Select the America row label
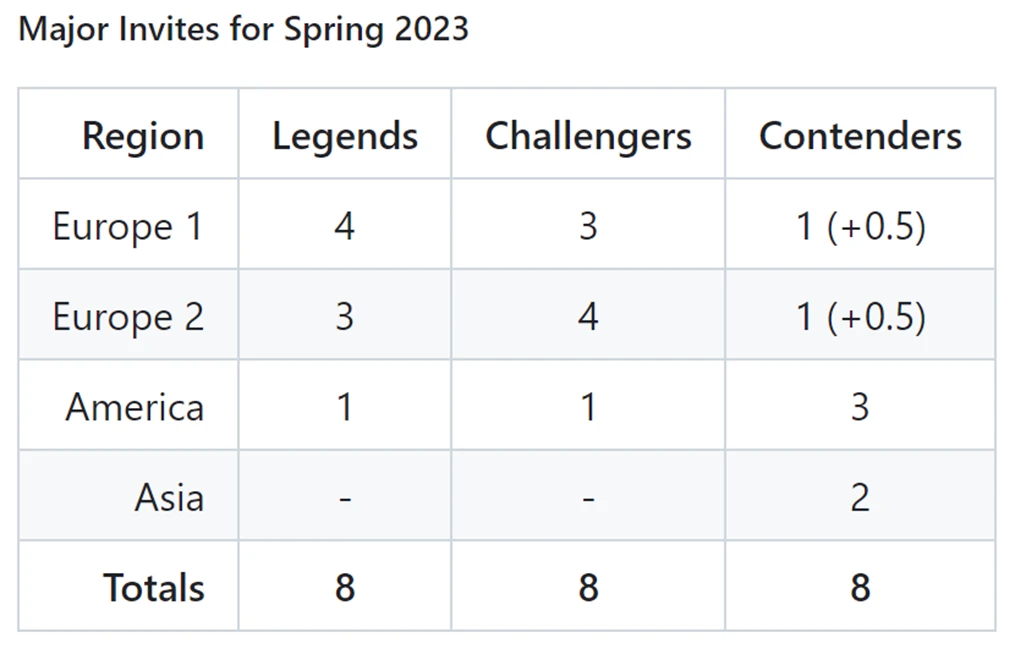This screenshot has width=1015, height=649. [135, 408]
